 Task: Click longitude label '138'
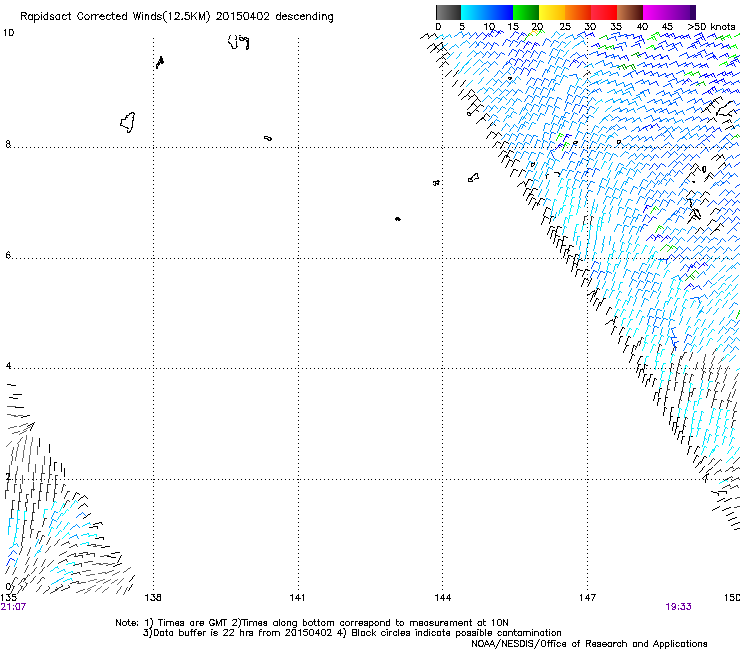point(153,598)
